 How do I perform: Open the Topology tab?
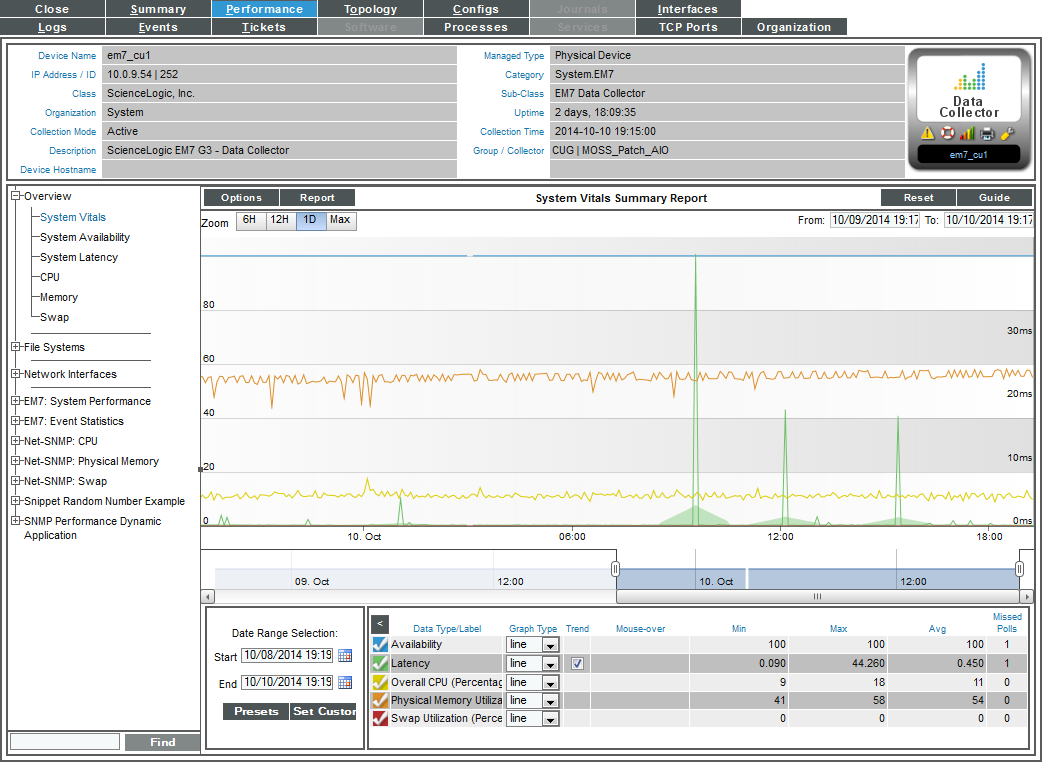[370, 9]
